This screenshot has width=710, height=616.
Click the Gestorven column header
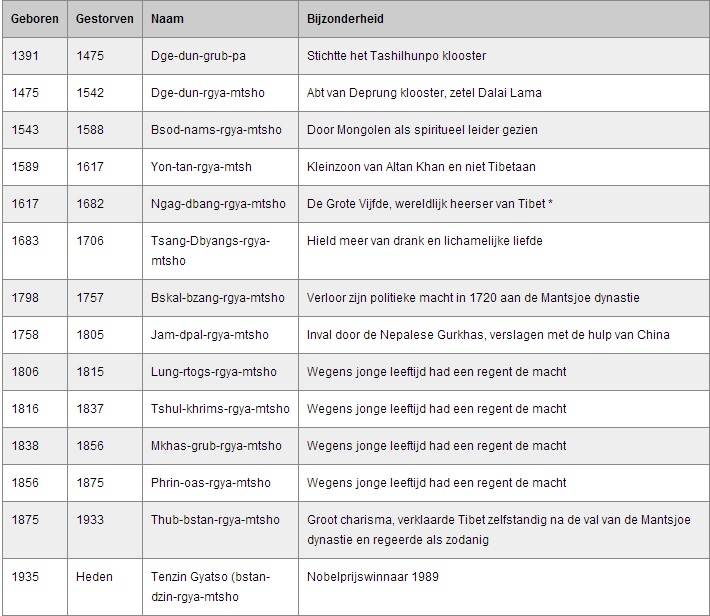pyautogui.click(x=103, y=19)
